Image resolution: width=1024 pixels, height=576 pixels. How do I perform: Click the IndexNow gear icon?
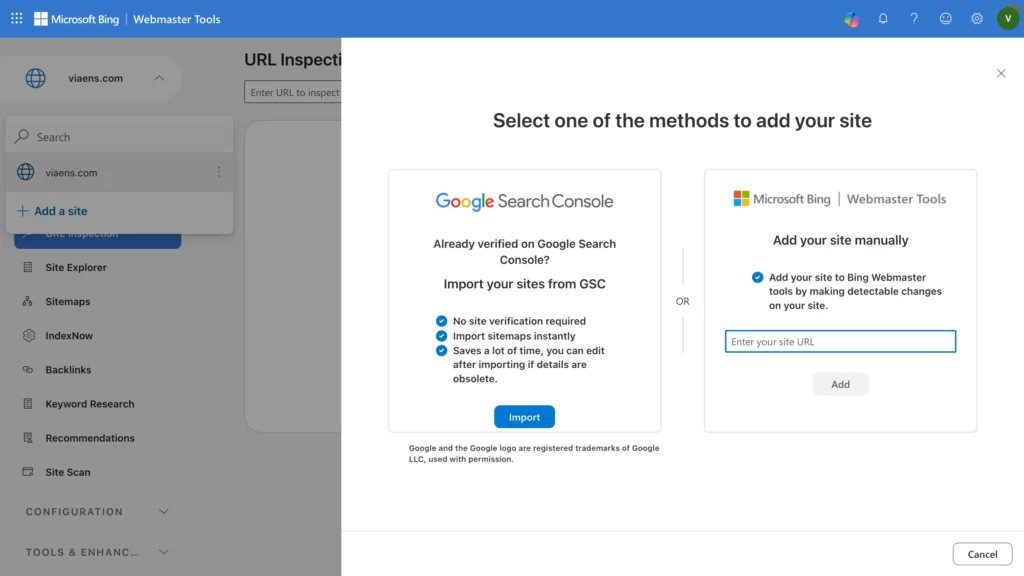coord(28,336)
